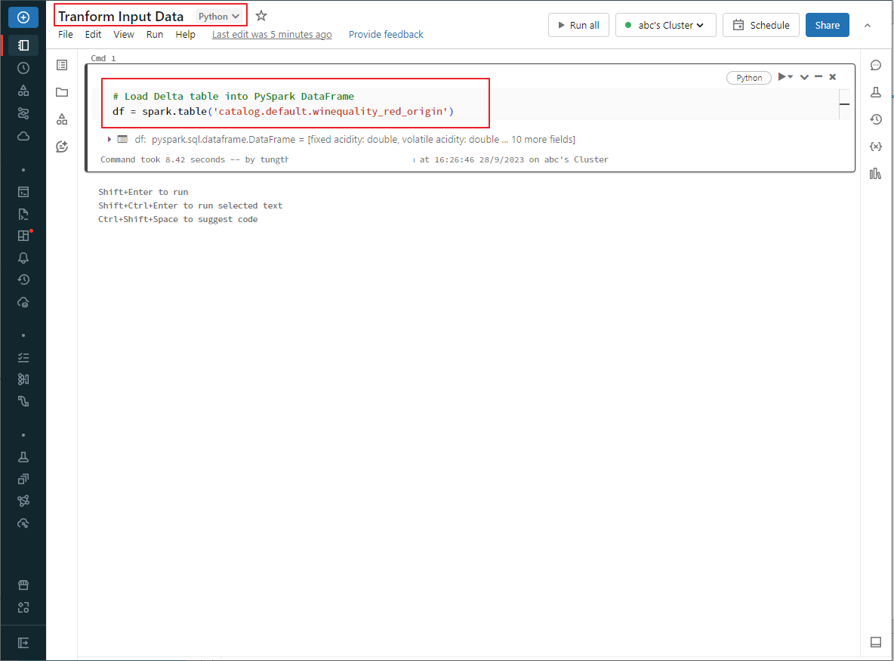Viewport: 894px width, 661px height.
Task: Click 'Shift+Enter to run' hint text
Action: coord(143,192)
